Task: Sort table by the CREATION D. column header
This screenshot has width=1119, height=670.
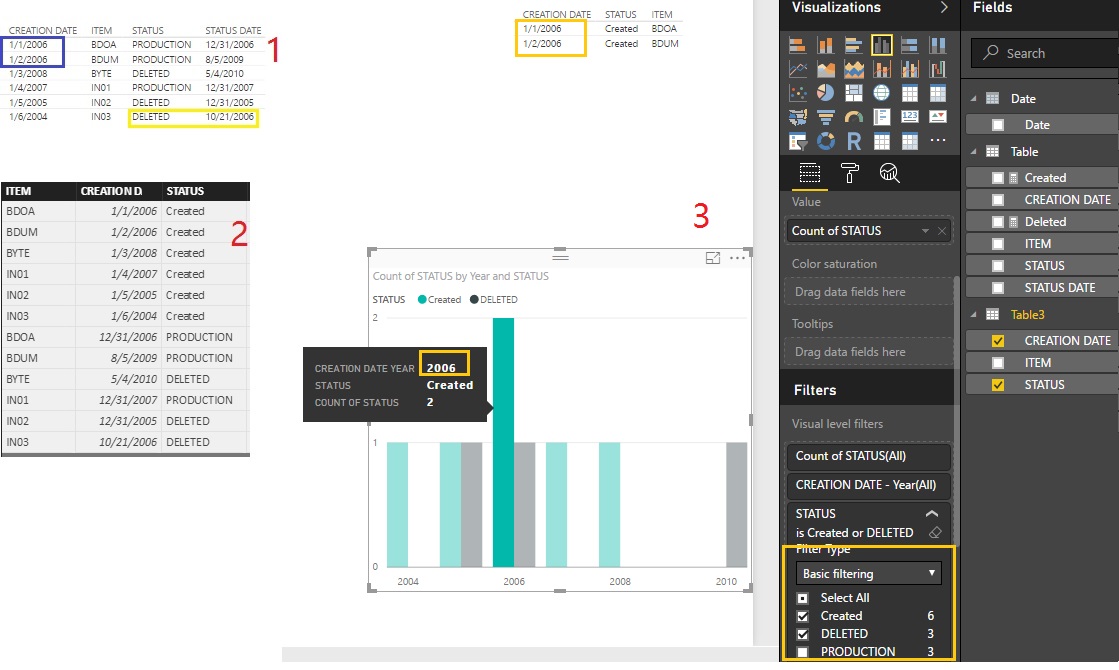Action: [118, 191]
